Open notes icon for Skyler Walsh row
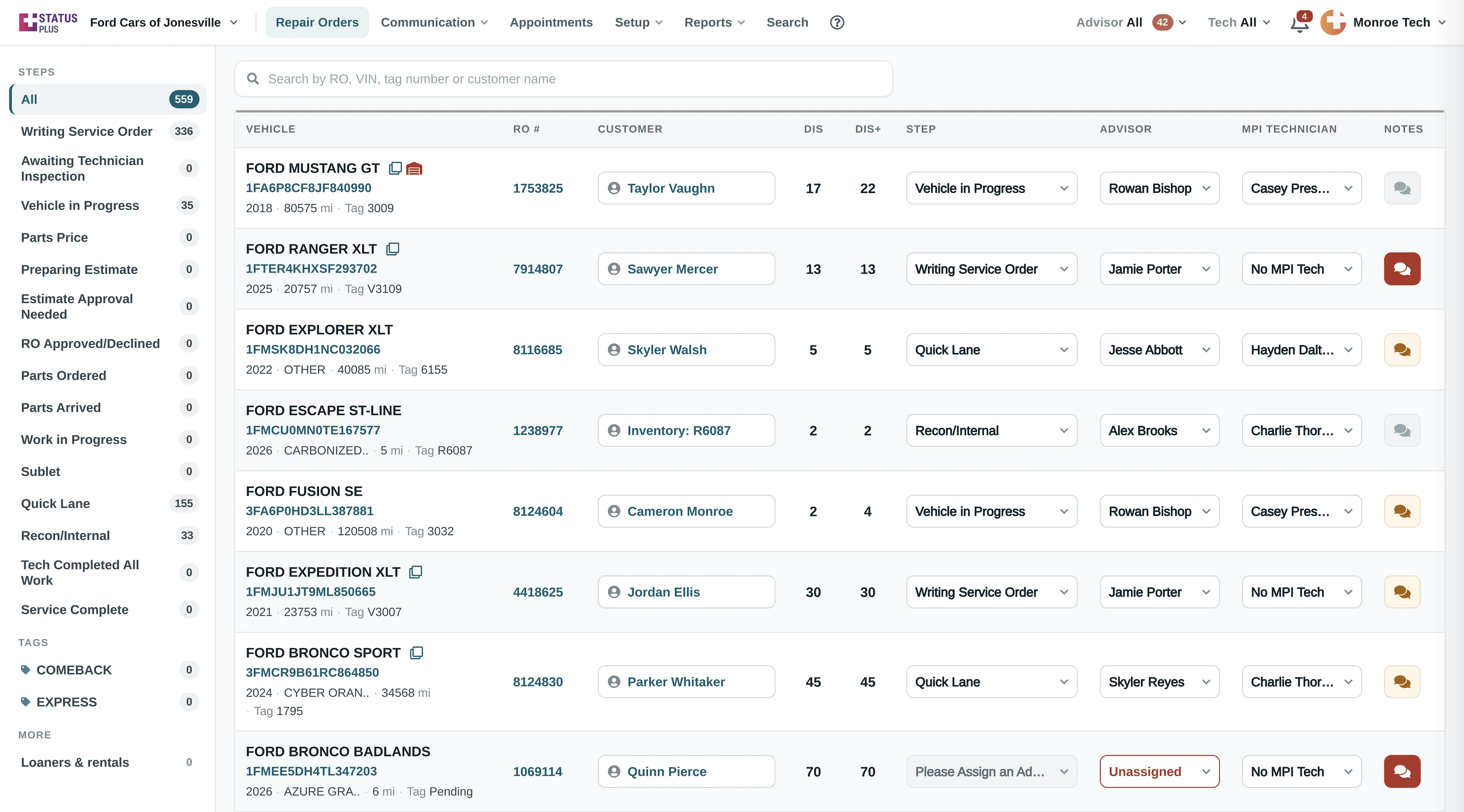This screenshot has height=812, width=1464. tap(1401, 349)
